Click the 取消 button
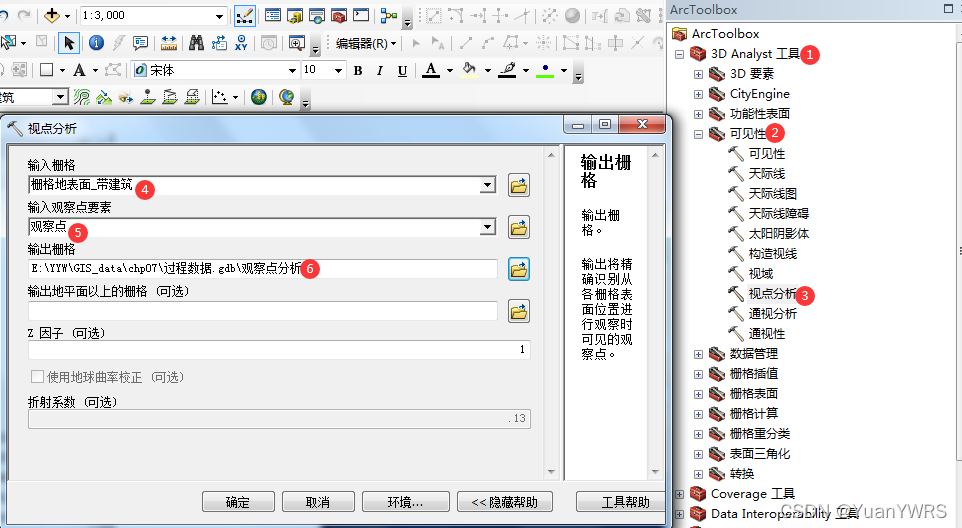 pos(318,502)
